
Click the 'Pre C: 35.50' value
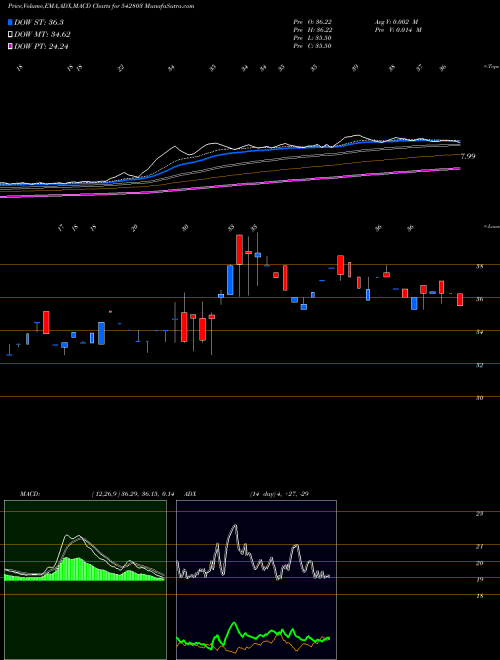313,46
